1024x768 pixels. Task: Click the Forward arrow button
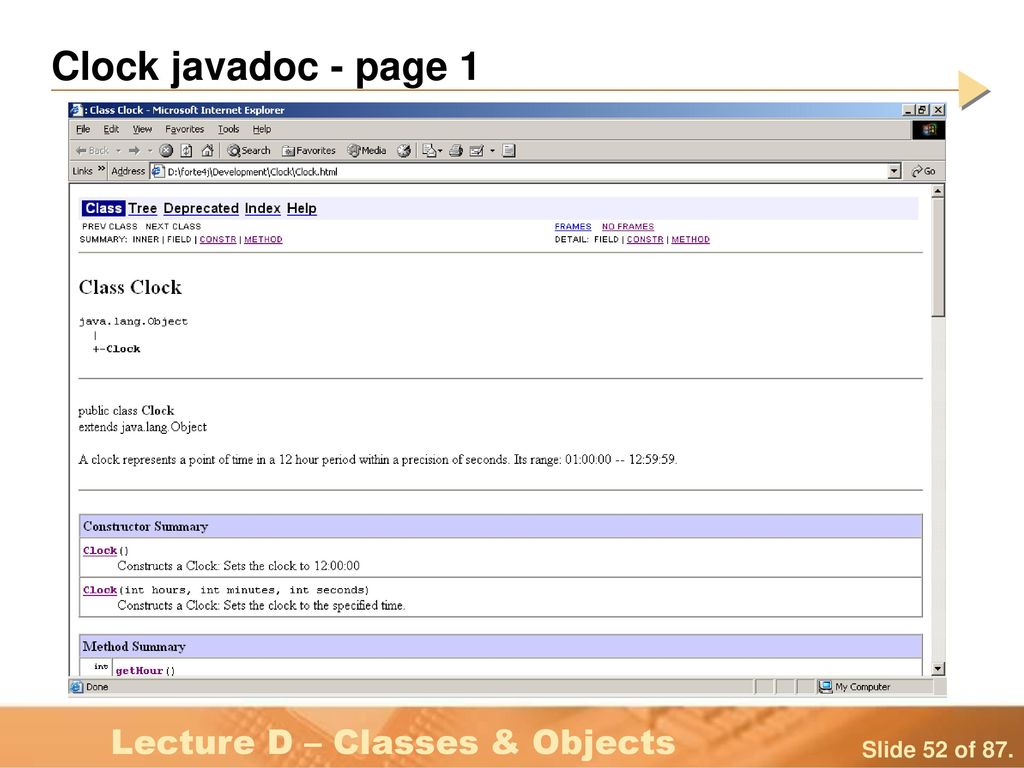click(x=134, y=151)
